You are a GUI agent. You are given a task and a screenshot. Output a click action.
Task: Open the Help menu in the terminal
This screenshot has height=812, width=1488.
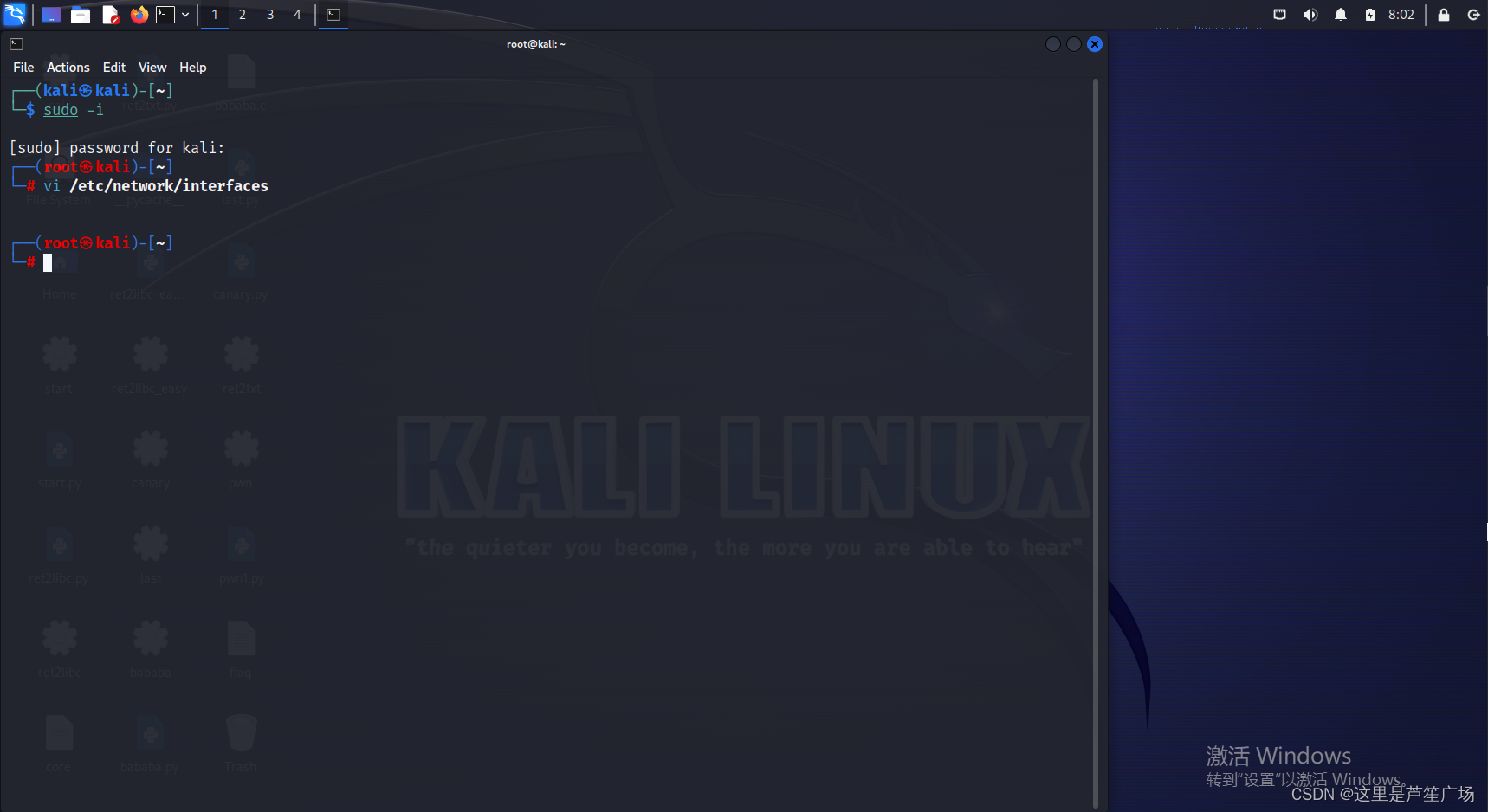tap(193, 68)
